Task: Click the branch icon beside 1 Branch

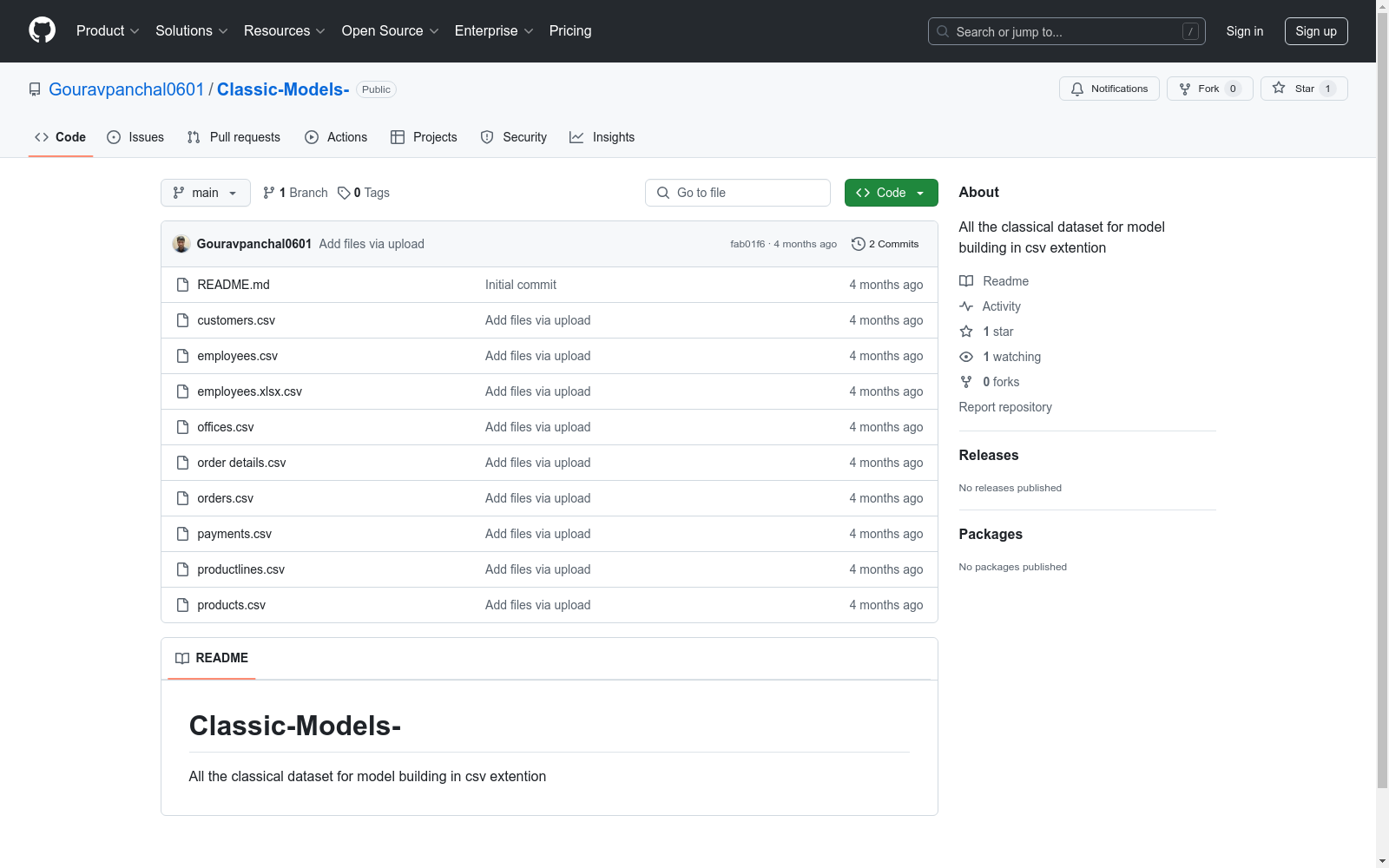Action: 269,193
